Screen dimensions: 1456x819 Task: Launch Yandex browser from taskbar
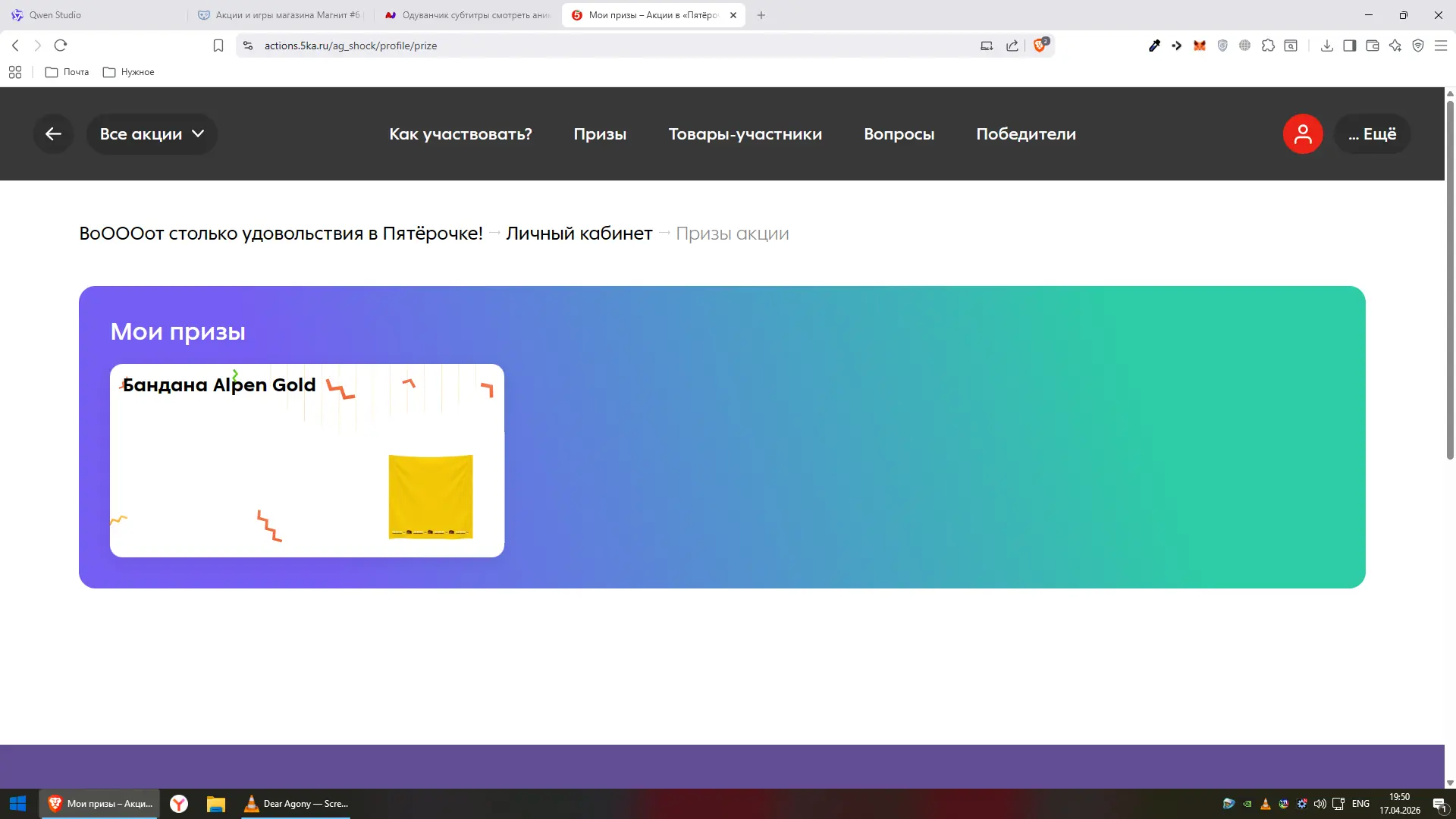click(x=179, y=804)
